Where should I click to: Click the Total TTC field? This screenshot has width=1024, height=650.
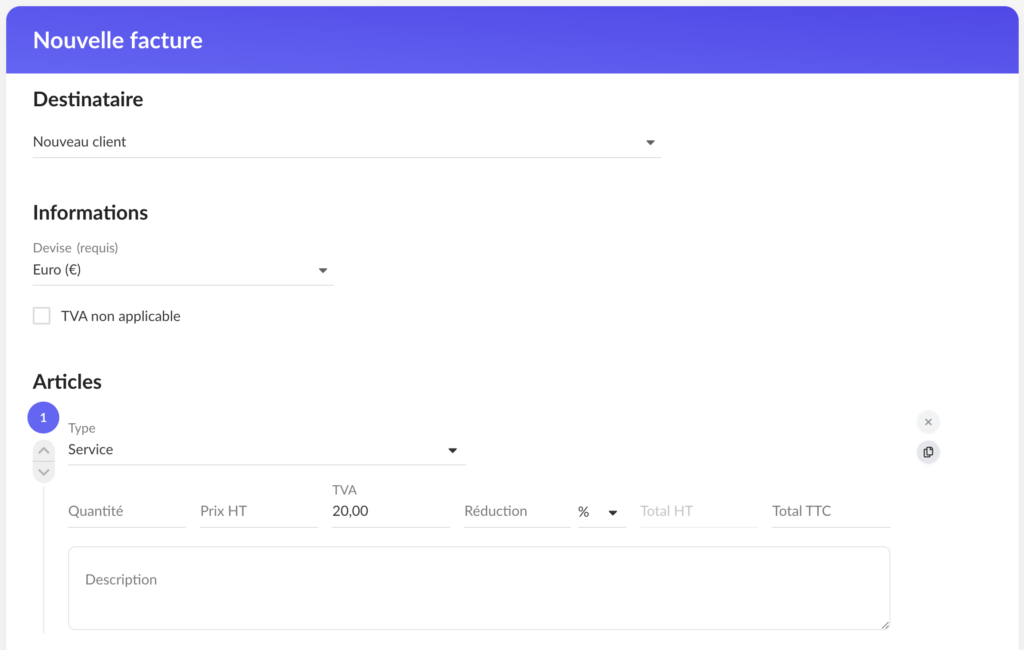coord(830,511)
